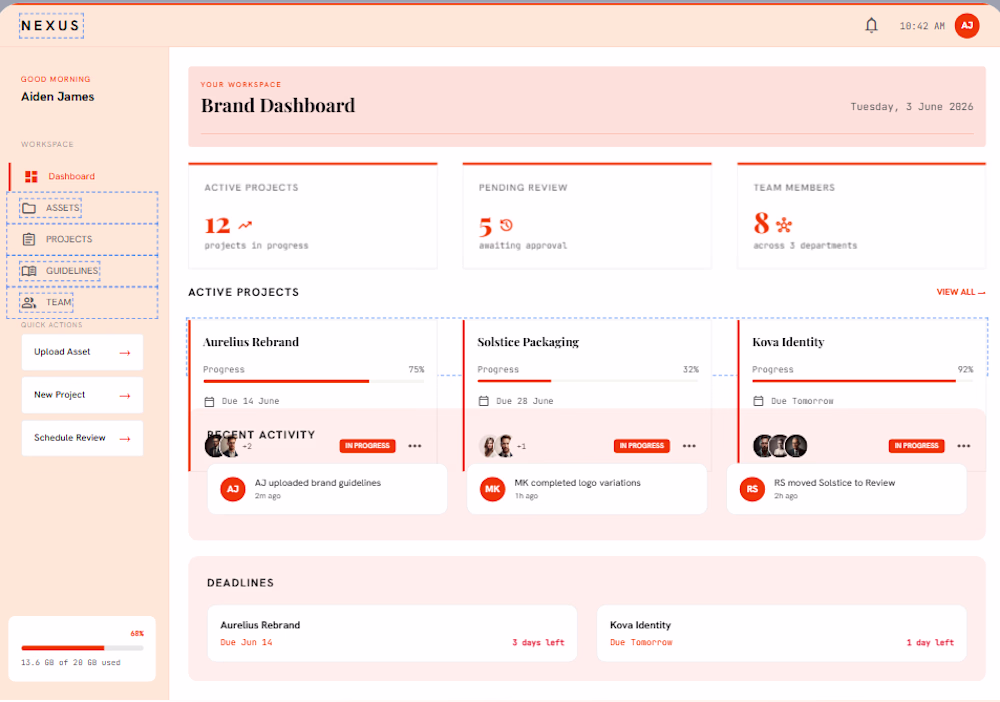Click the date 'Tuesday, 3 June 2026'
This screenshot has height=702, width=1000.
[911, 106]
